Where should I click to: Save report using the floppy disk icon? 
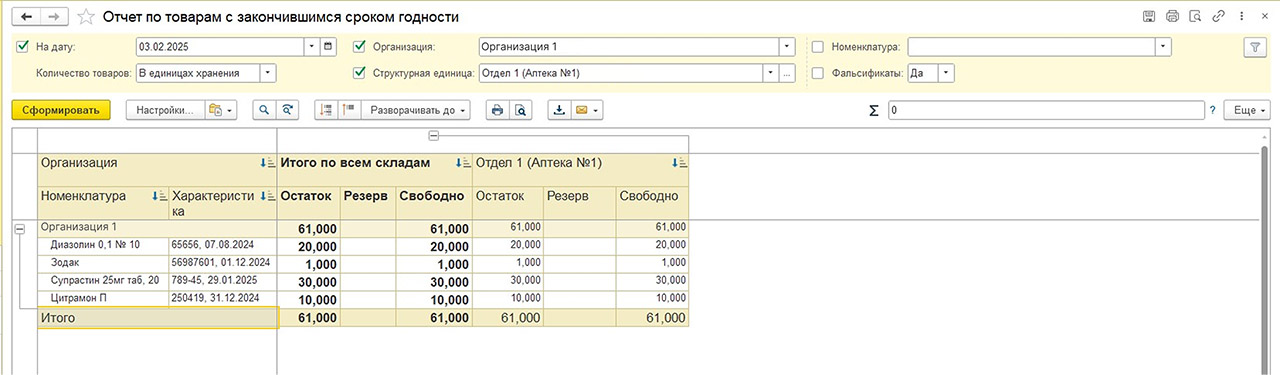pyautogui.click(x=1149, y=17)
